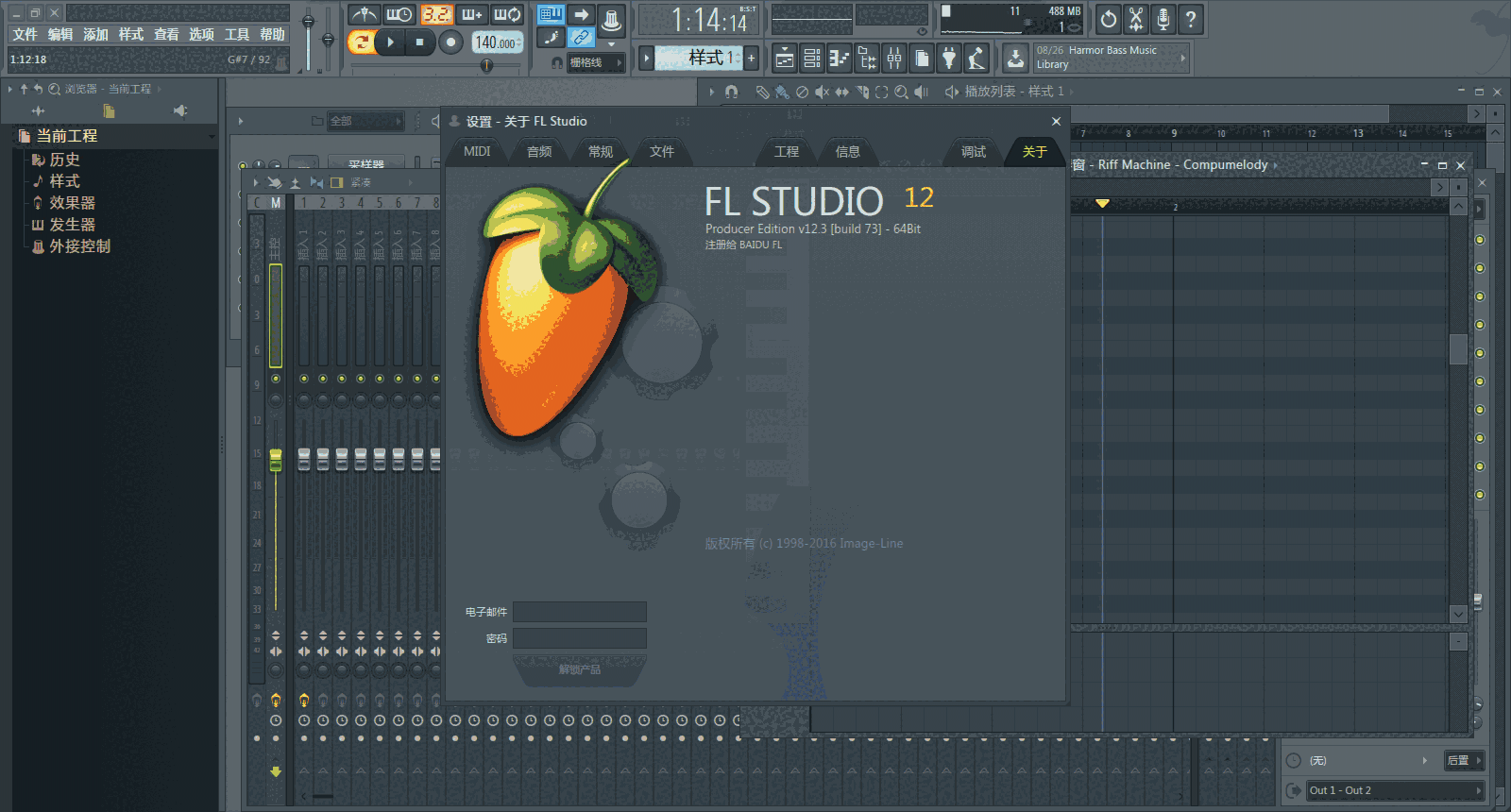Start playback with the play button

point(390,42)
